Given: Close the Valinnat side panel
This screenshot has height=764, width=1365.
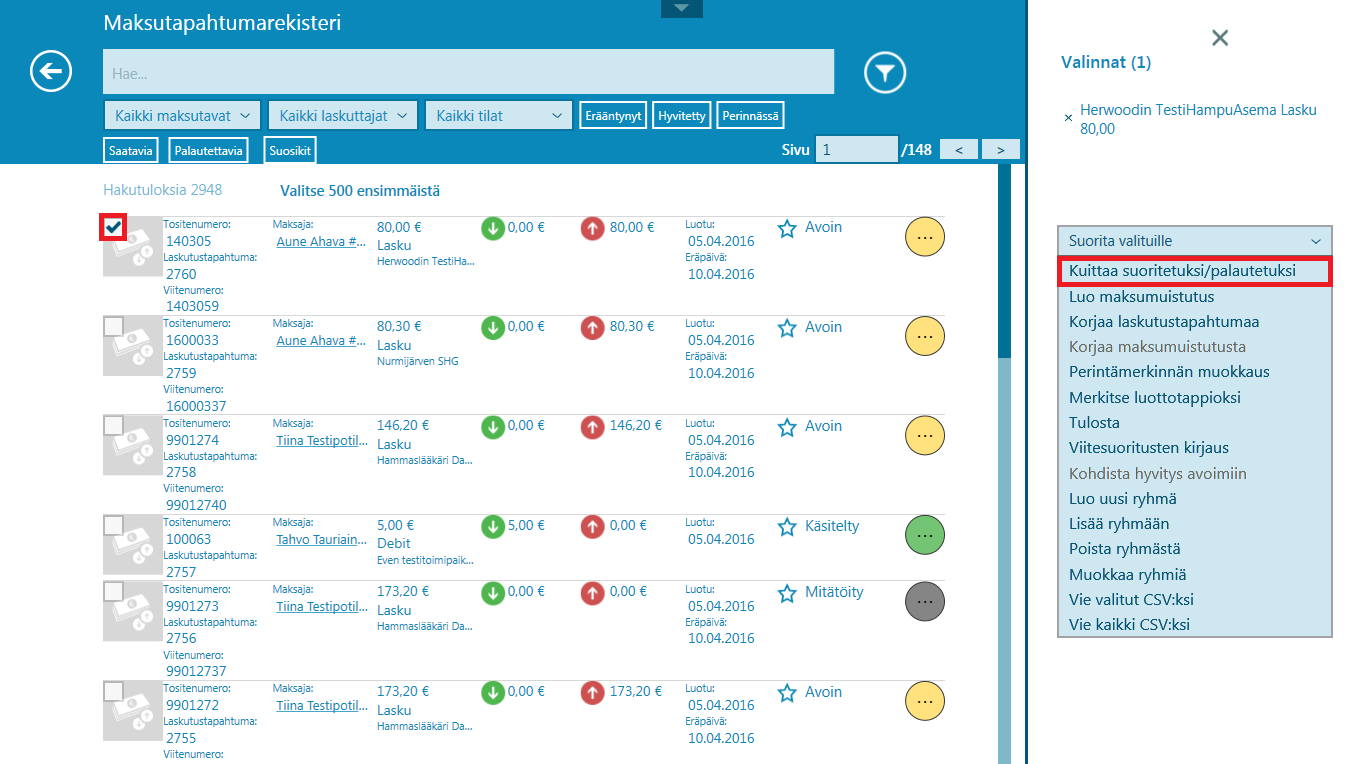Looking at the screenshot, I should (1219, 38).
